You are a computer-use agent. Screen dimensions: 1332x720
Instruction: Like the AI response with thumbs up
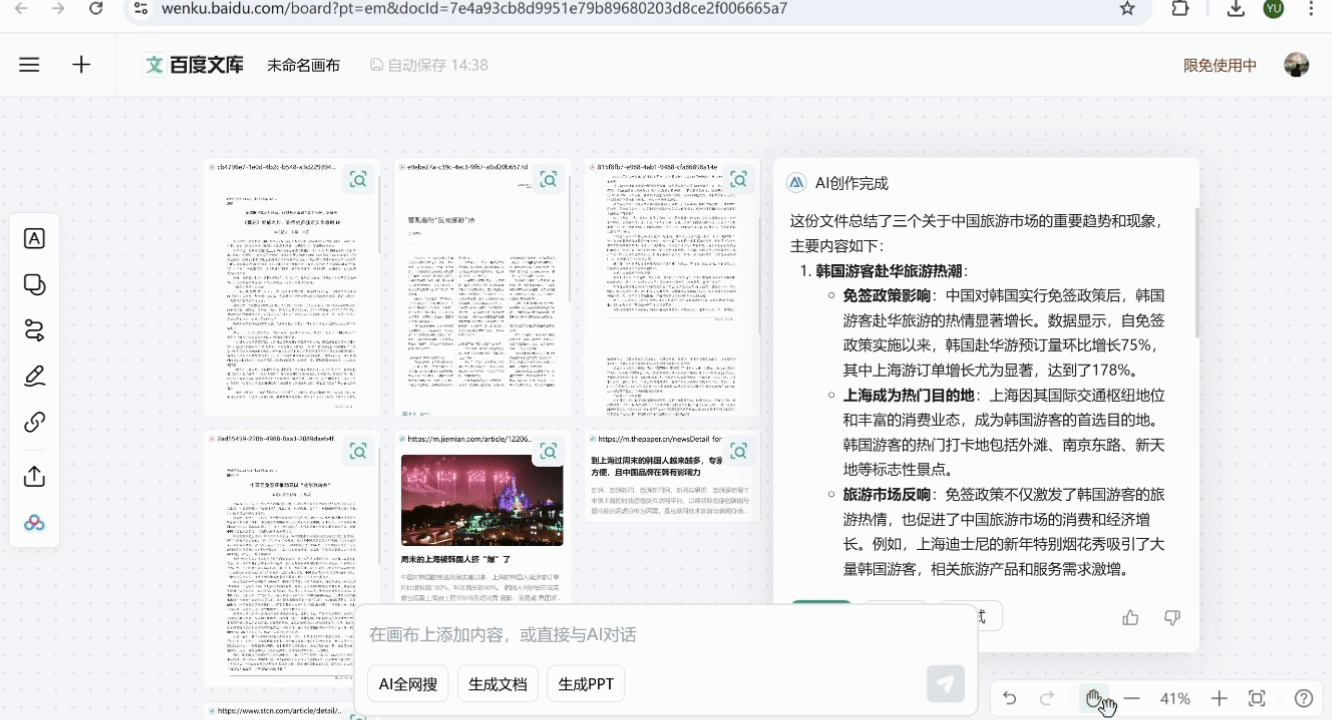(1131, 617)
